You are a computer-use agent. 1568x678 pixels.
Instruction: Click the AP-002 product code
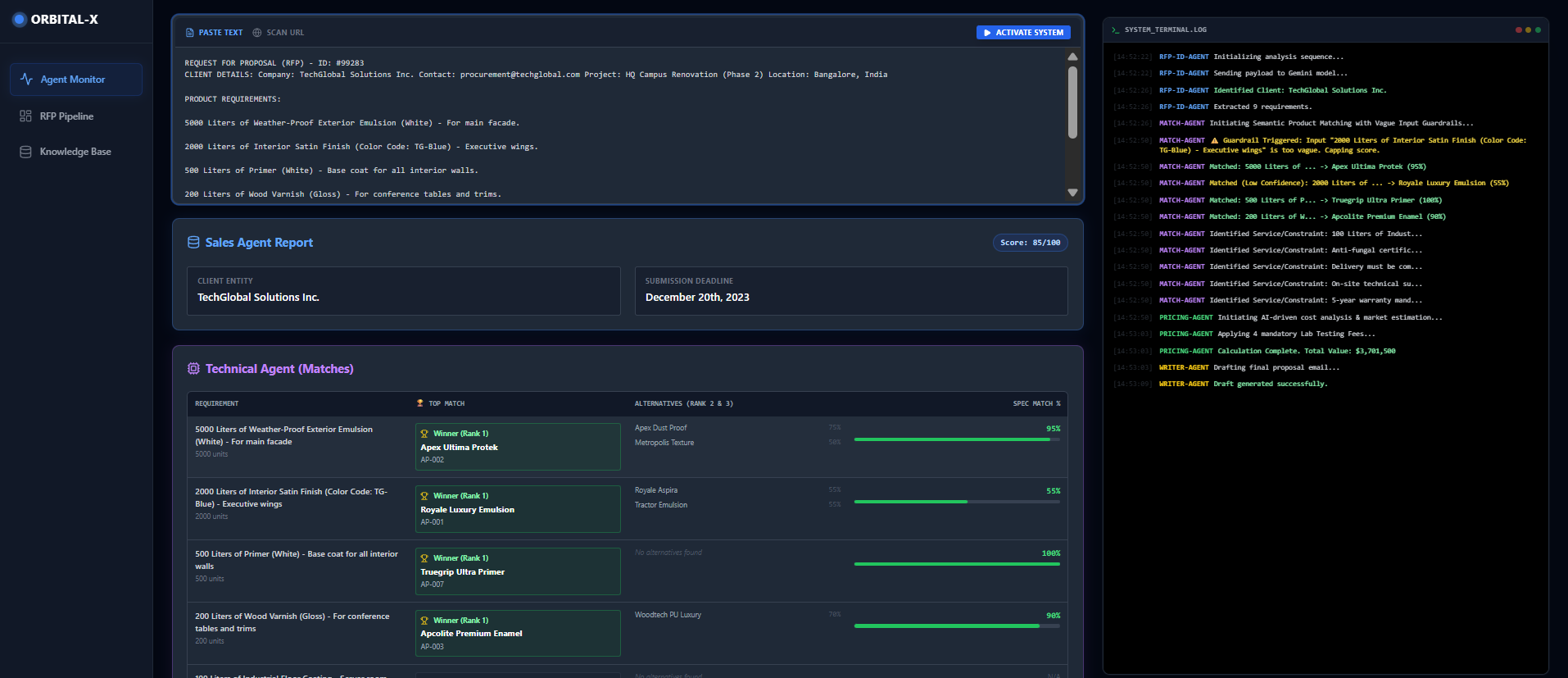click(x=433, y=460)
